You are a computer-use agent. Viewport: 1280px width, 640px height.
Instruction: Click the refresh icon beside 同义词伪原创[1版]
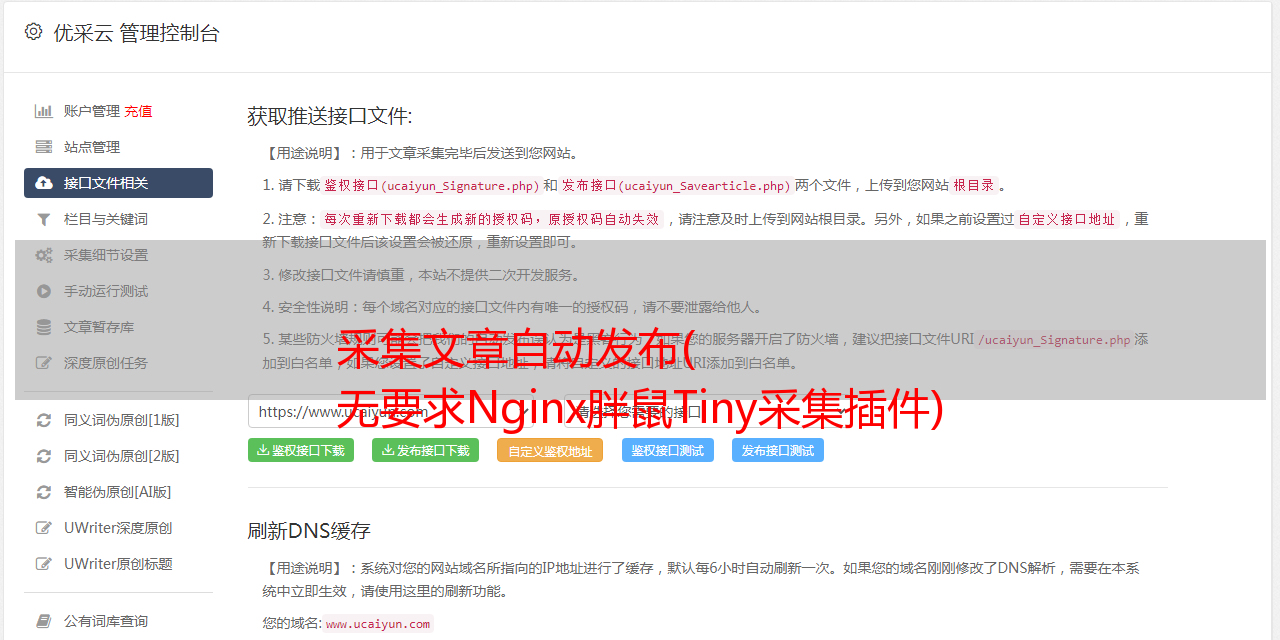click(44, 420)
